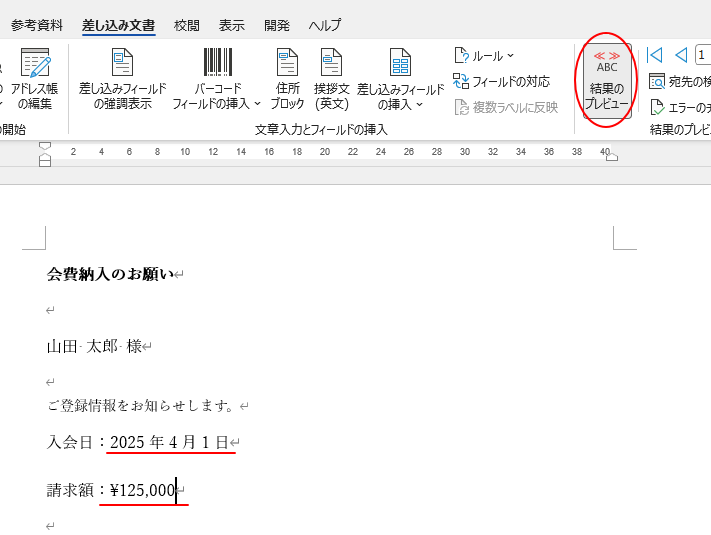The image size is (711, 535).
Task: Open the 参考資料 ribbon tab
Action: click(37, 25)
